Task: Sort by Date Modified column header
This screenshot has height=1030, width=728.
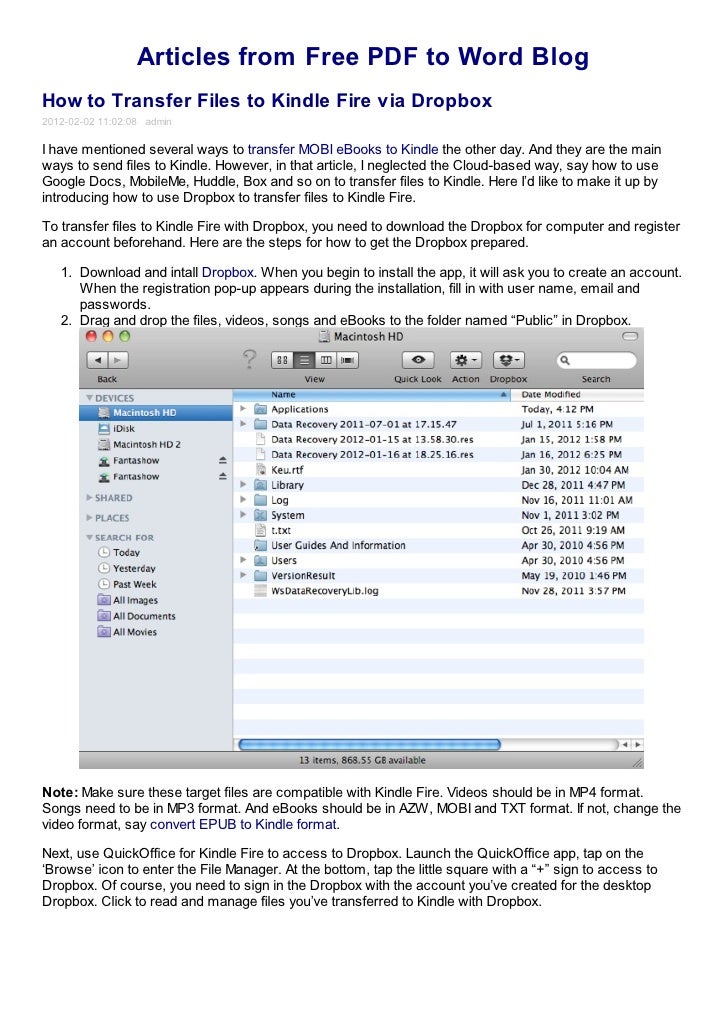Action: click(578, 395)
